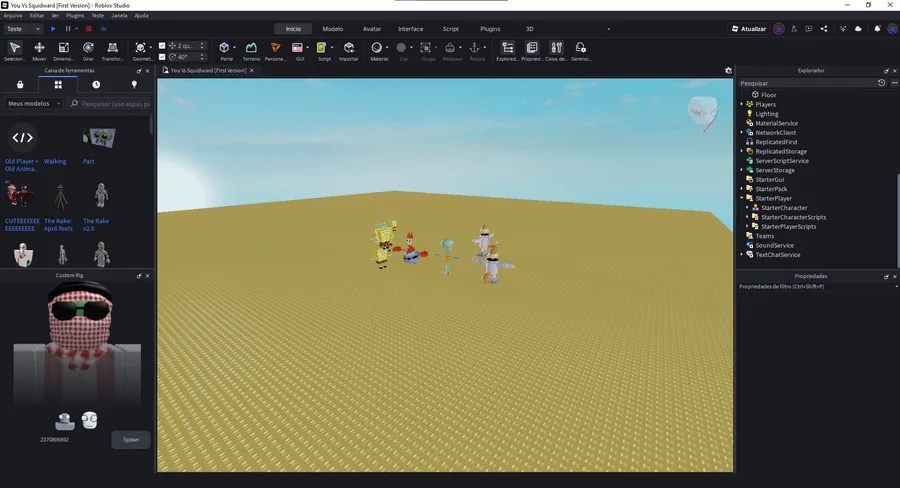This screenshot has width=900, height=488.
Task: Click the cloud status icon
Action: [x=858, y=29]
